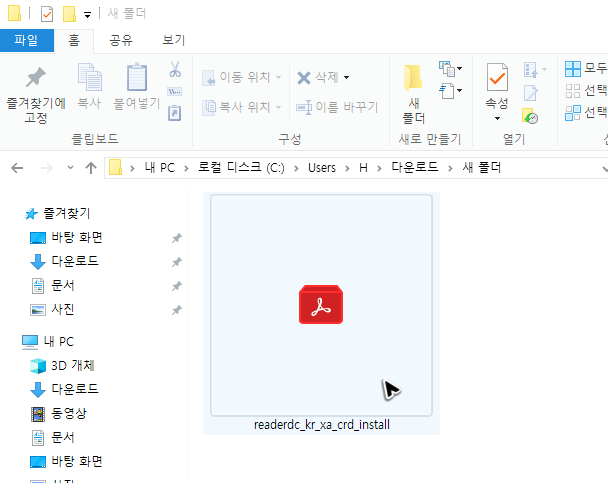The image size is (608, 483).
Task: Click the 삭제 delete button
Action: (x=318, y=77)
